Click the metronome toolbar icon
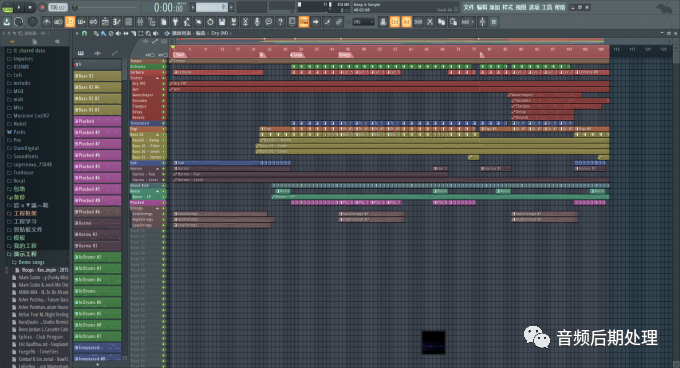Image resolution: width=680 pixels, height=368 pixels. coord(46,22)
